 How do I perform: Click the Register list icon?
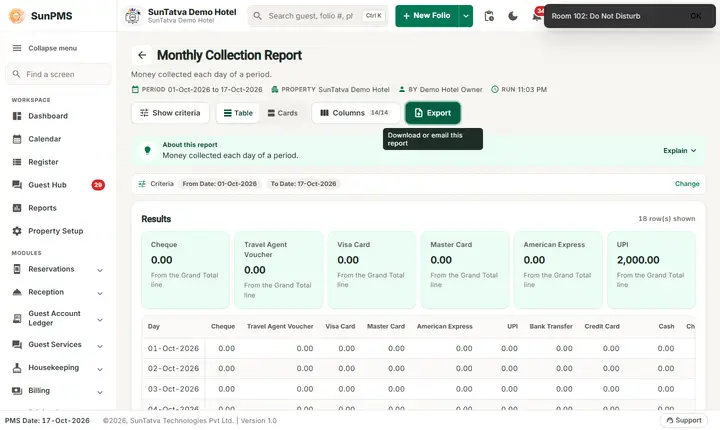coord(17,162)
